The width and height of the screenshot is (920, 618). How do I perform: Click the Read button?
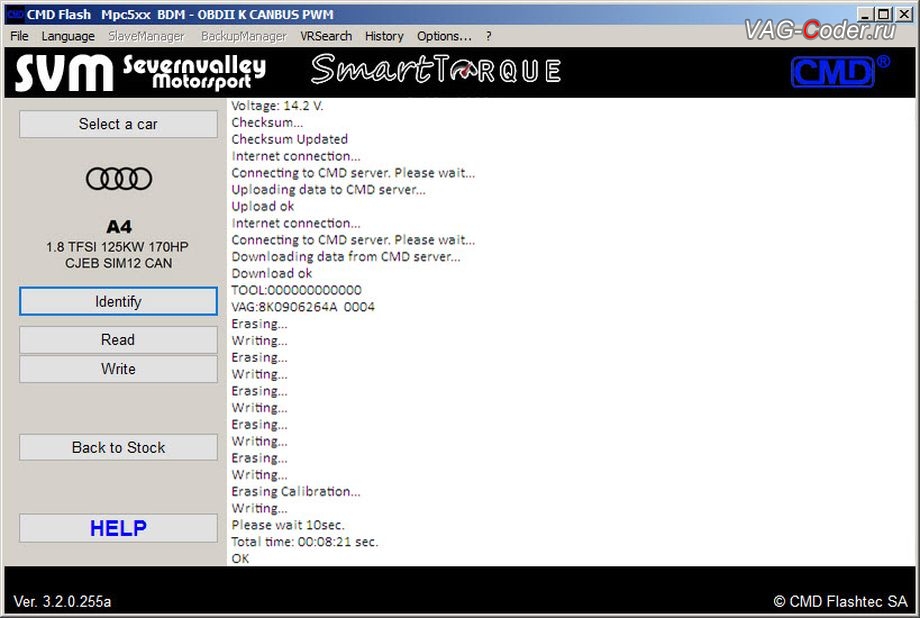(x=118, y=340)
